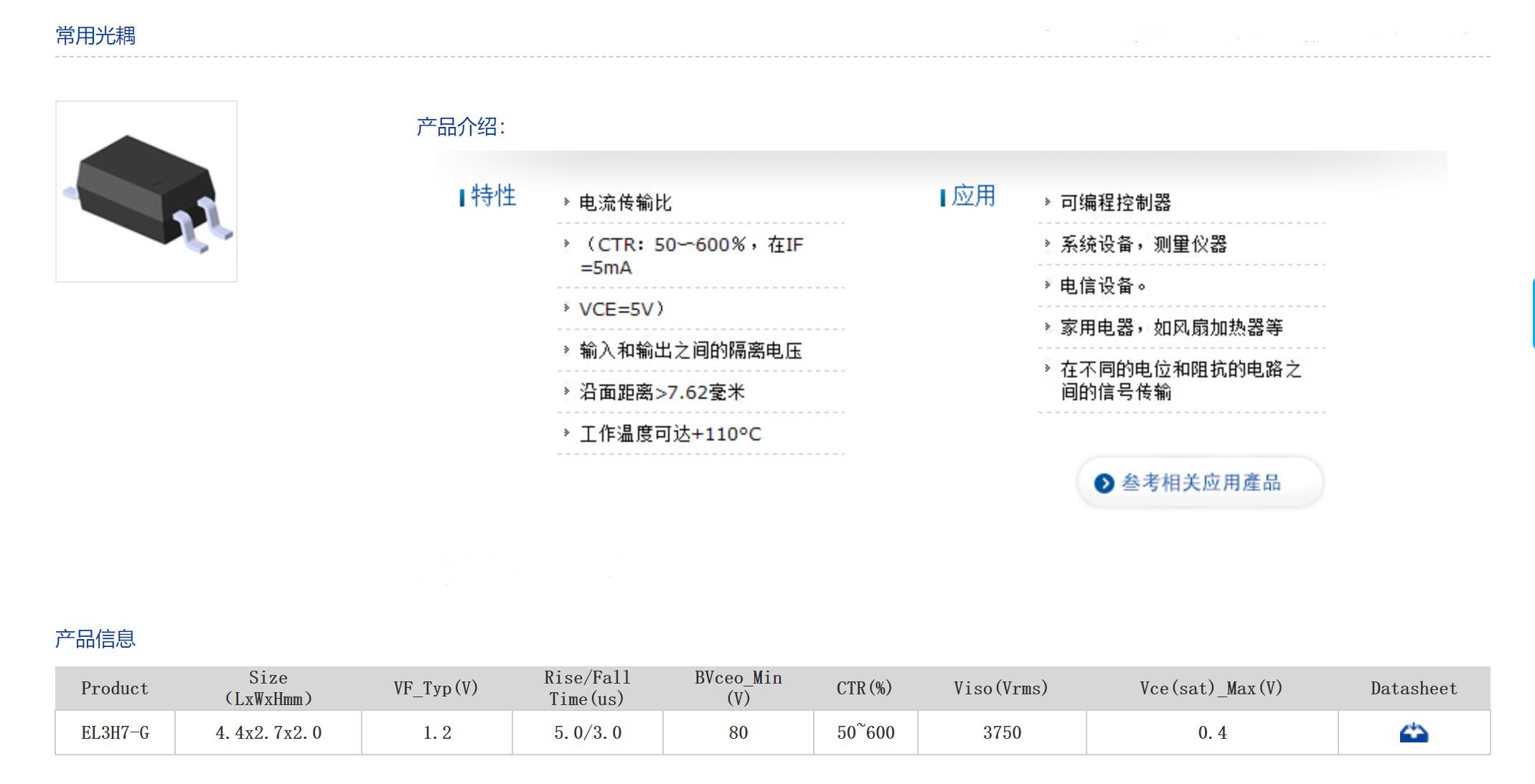This screenshot has width=1535, height=784.
Task: Click the Viso(Vrms) column header
Action: point(1001,689)
